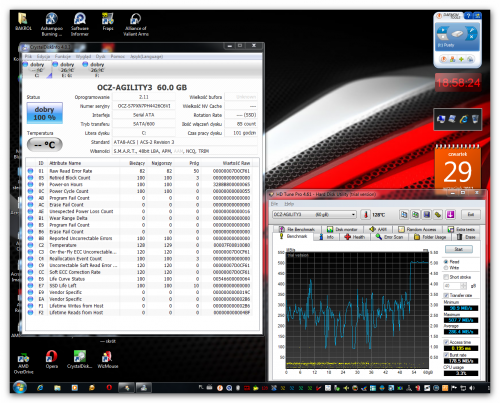Click the Windows Start orb

(20, 388)
